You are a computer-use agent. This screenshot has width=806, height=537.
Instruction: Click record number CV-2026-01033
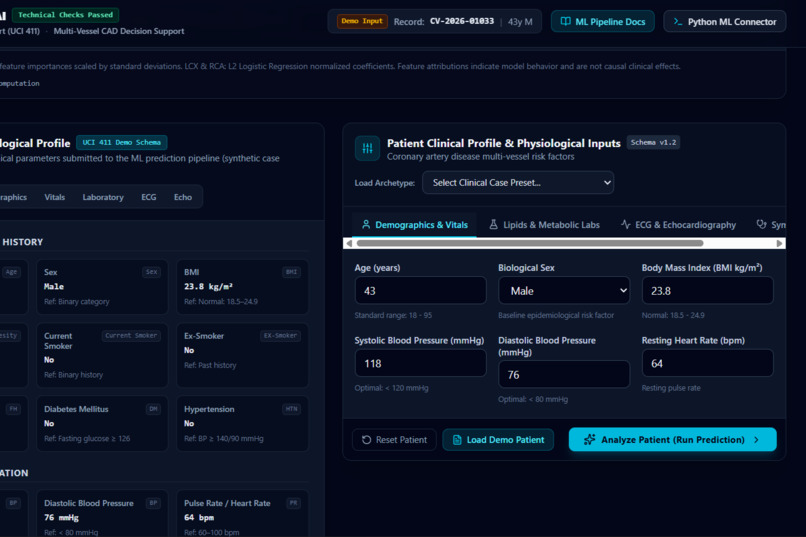[462, 21]
